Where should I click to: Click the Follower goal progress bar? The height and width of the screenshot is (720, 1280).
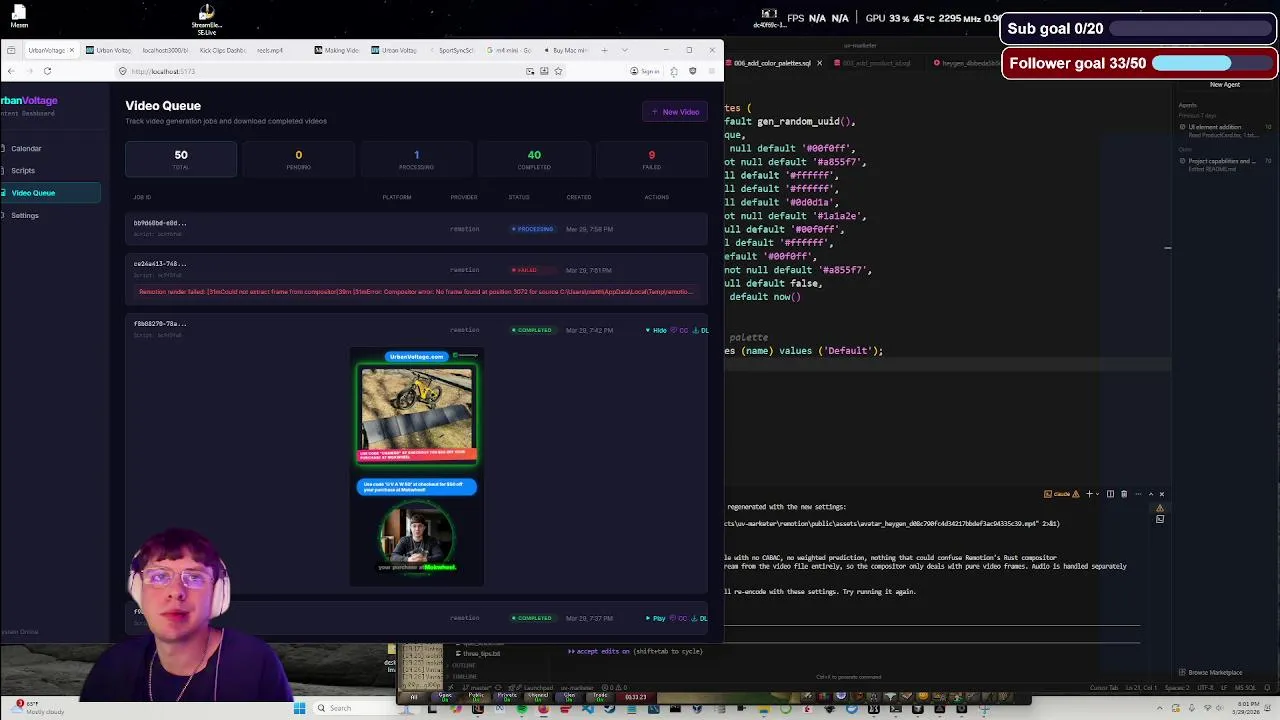coord(1214,63)
